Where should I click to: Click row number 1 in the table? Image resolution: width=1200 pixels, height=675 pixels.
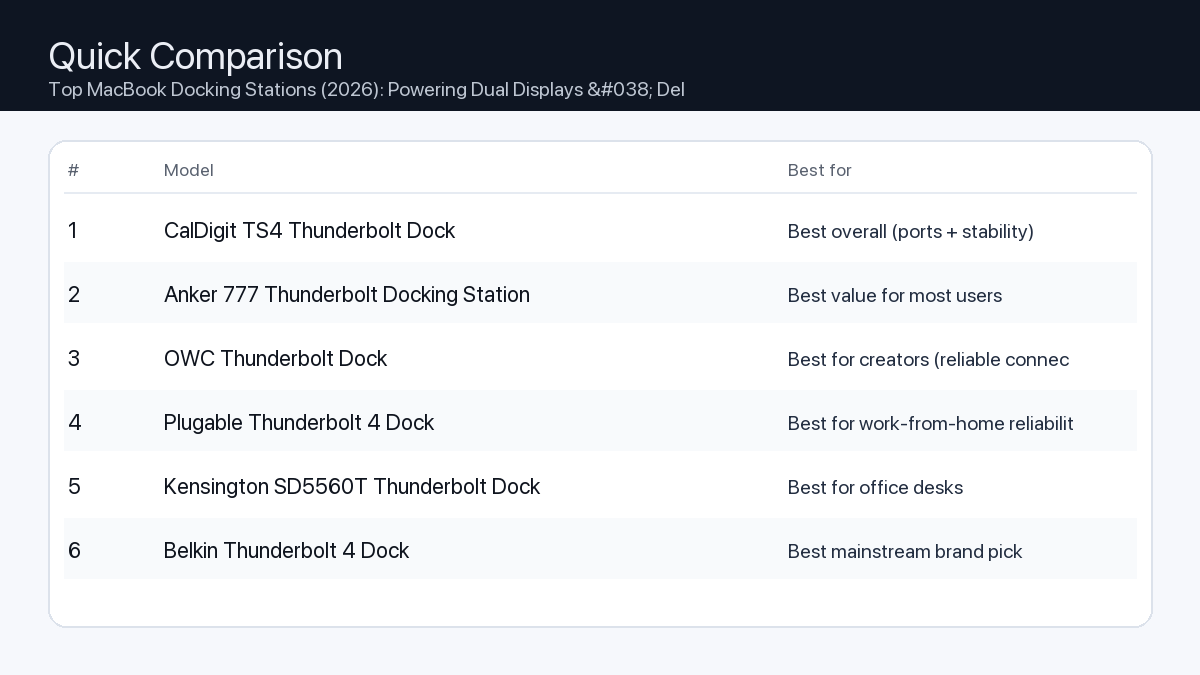click(x=73, y=231)
